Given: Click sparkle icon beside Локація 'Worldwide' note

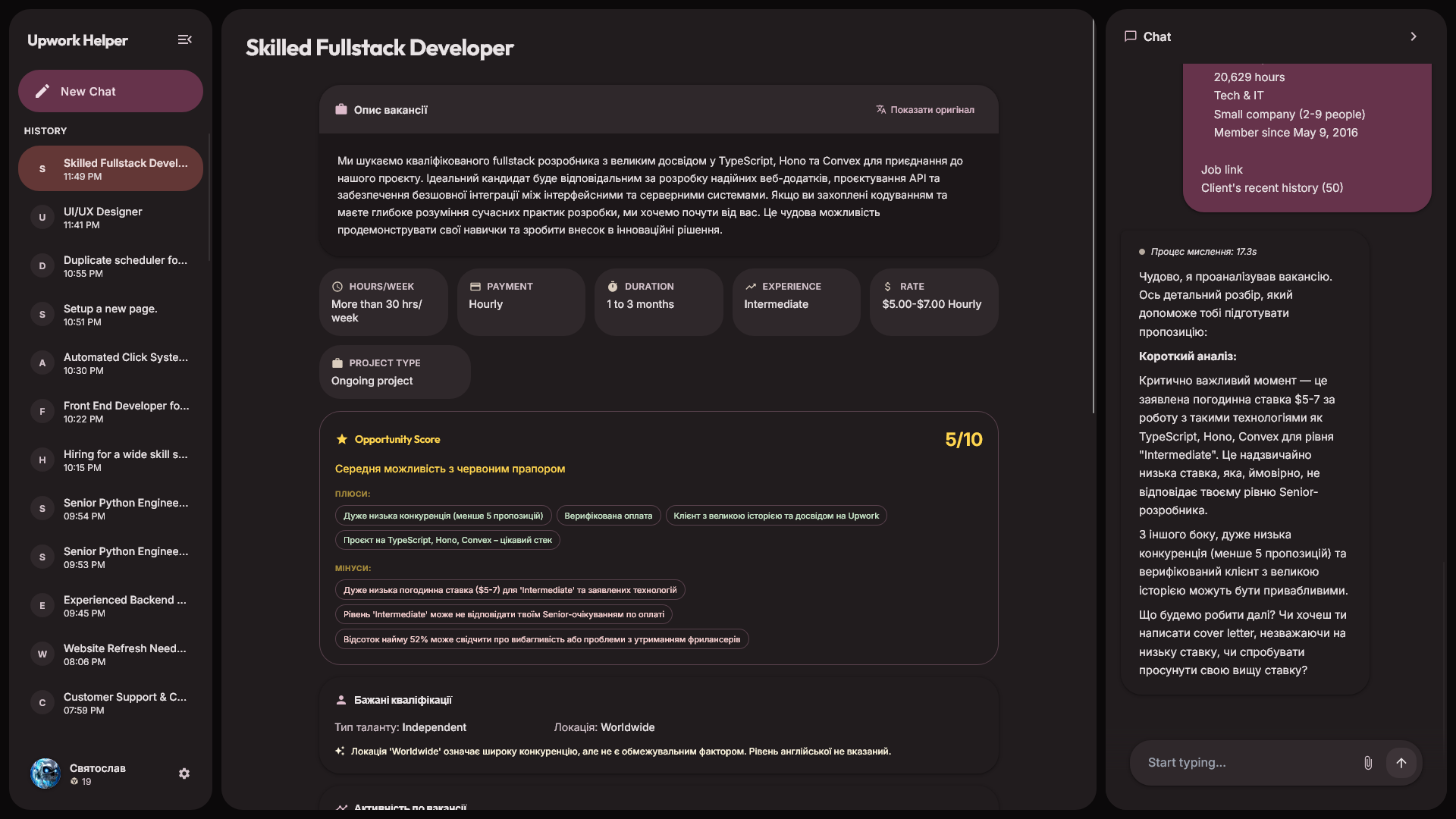Looking at the screenshot, I should [x=340, y=751].
